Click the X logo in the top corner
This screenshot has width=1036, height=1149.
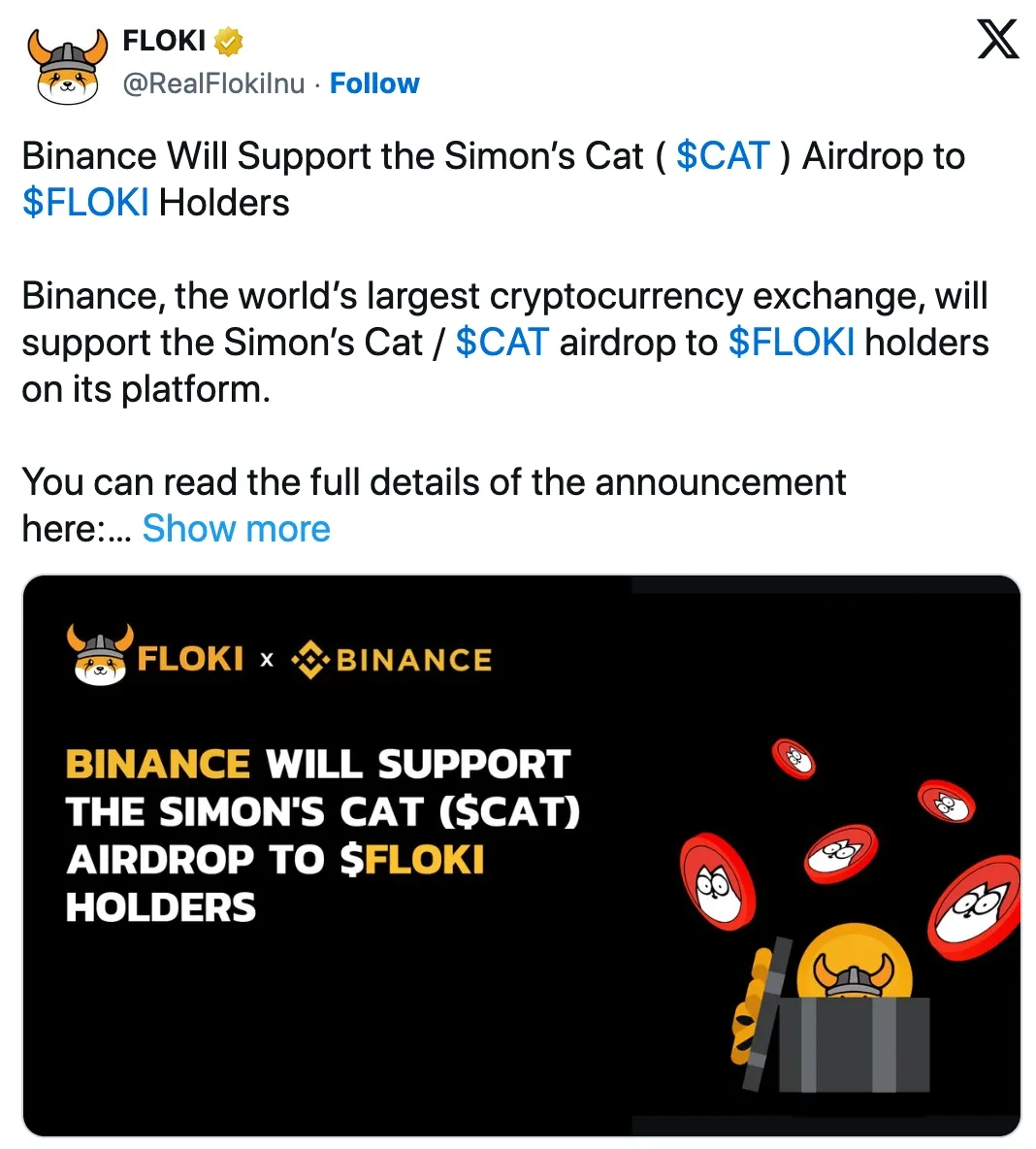pyautogui.click(x=997, y=41)
